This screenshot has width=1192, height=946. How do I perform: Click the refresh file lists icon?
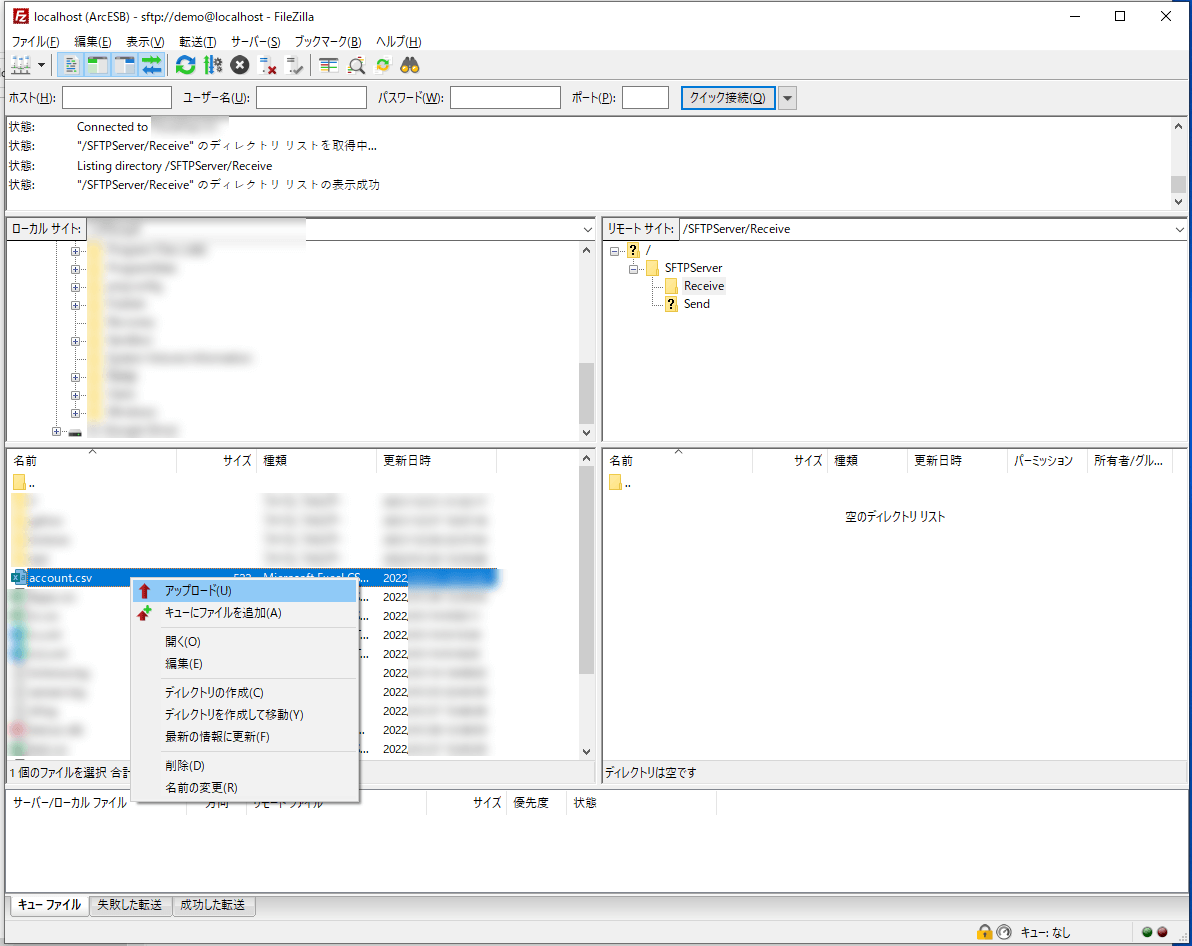tap(185, 65)
